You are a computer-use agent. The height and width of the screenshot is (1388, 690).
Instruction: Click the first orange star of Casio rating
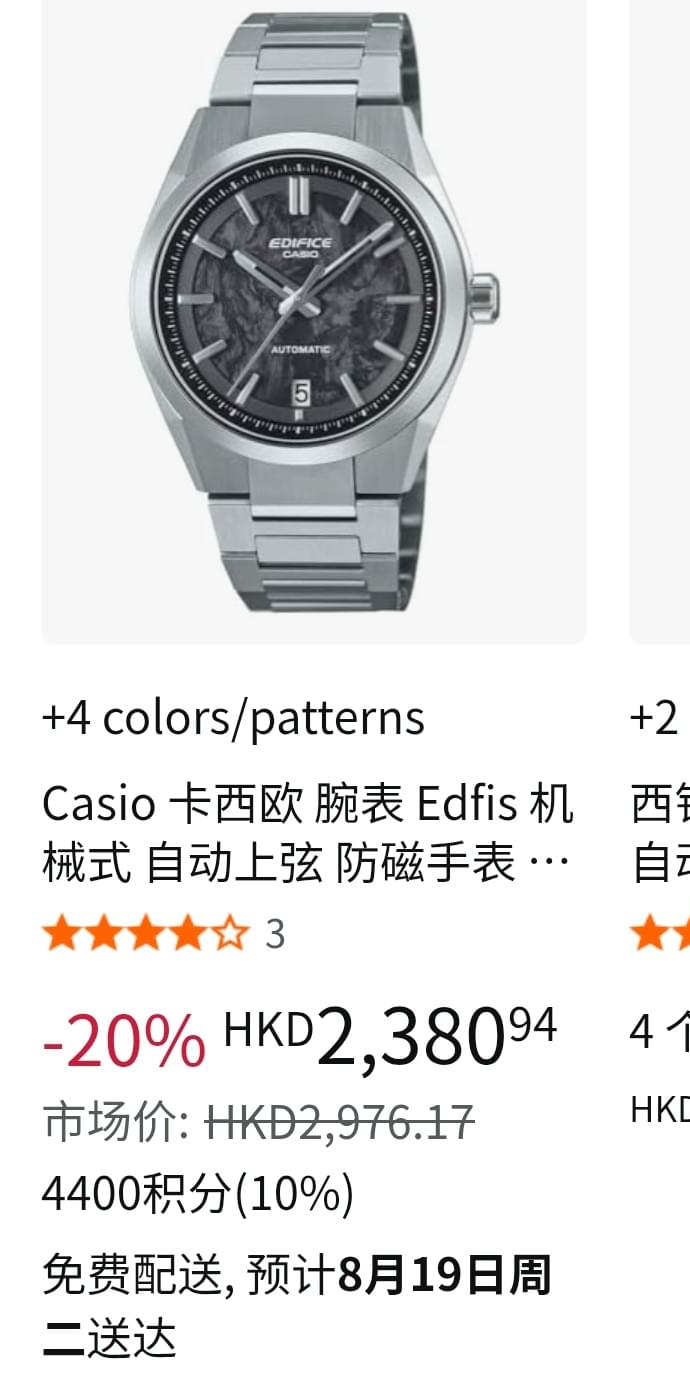60,934
